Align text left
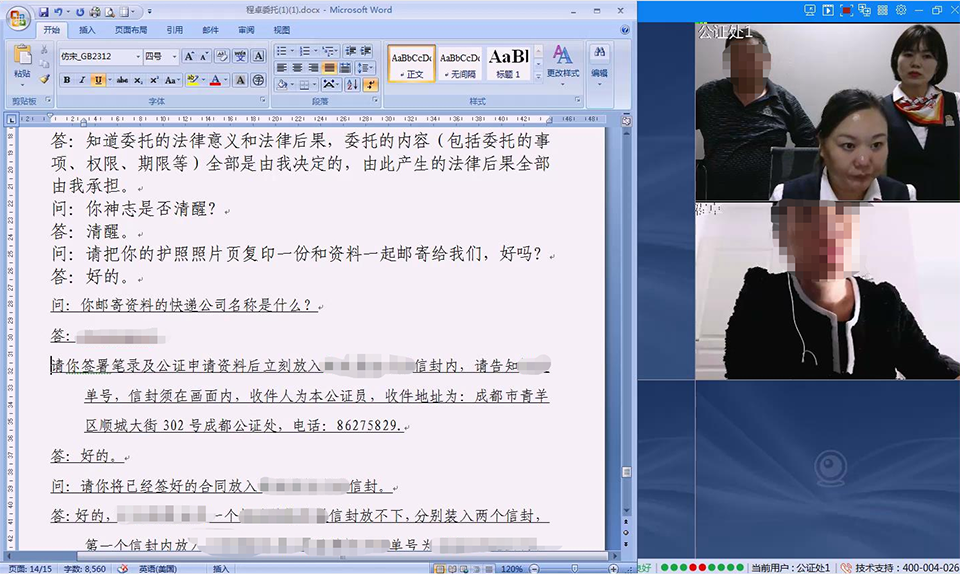960x574 pixels. (x=282, y=67)
